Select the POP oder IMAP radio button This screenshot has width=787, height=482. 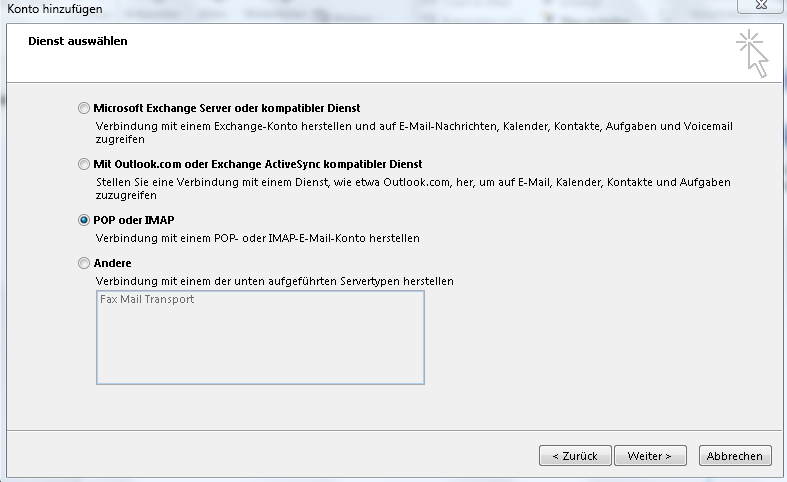pos(84,220)
